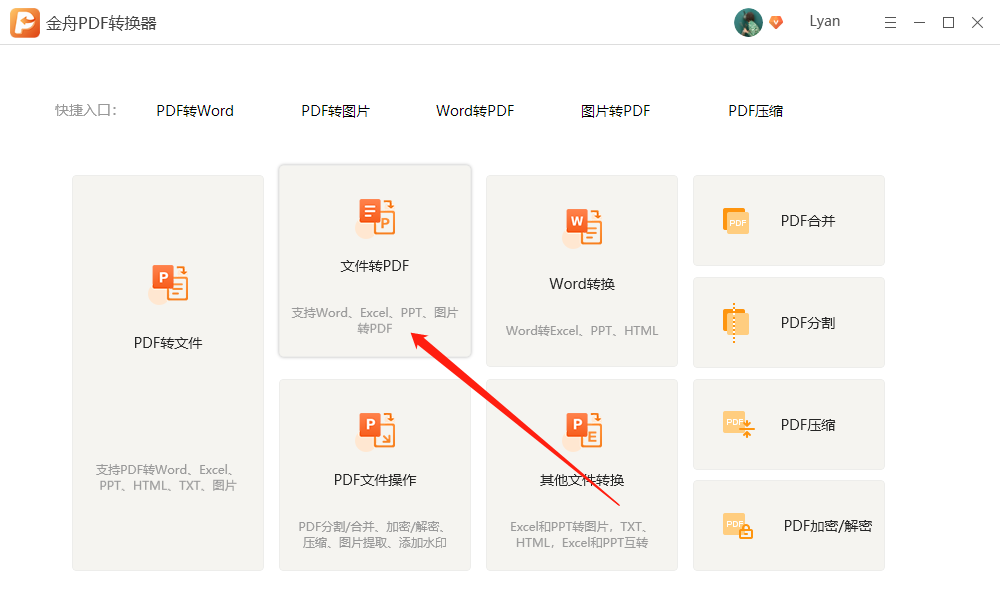Click the VIP diamond badge icon
Image resolution: width=1000 pixels, height=607 pixels.
pyautogui.click(x=776, y=22)
